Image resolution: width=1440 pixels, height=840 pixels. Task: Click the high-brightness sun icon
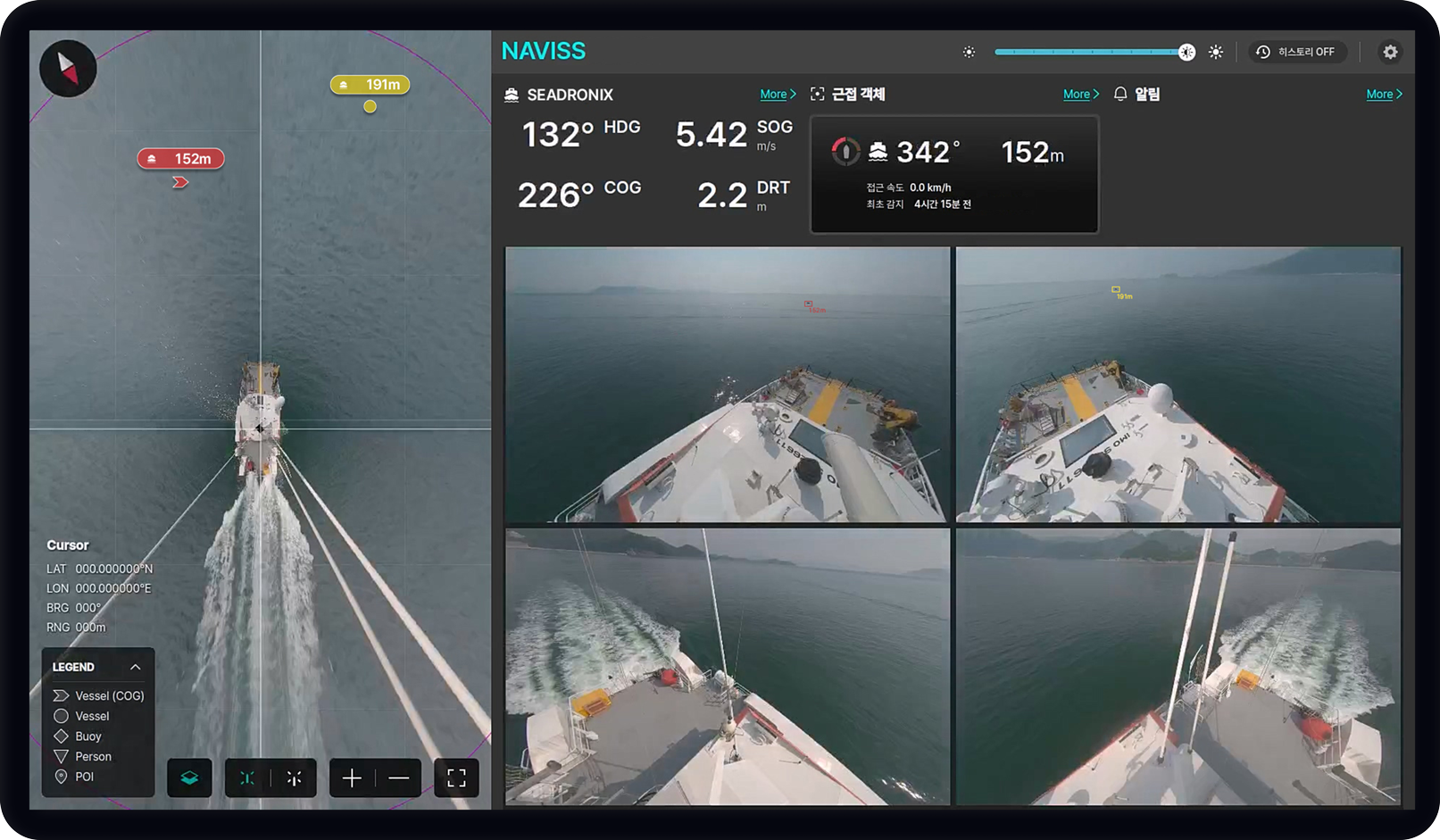(1216, 53)
